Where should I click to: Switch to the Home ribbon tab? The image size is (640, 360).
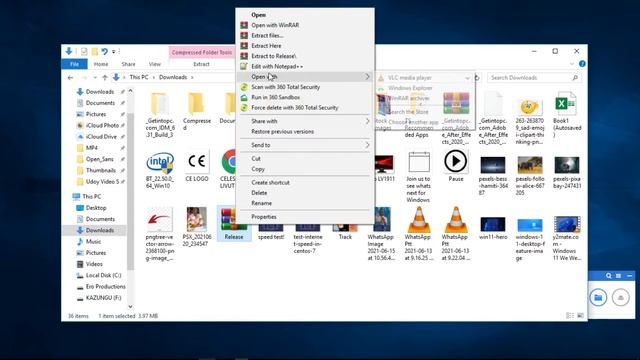coord(101,64)
